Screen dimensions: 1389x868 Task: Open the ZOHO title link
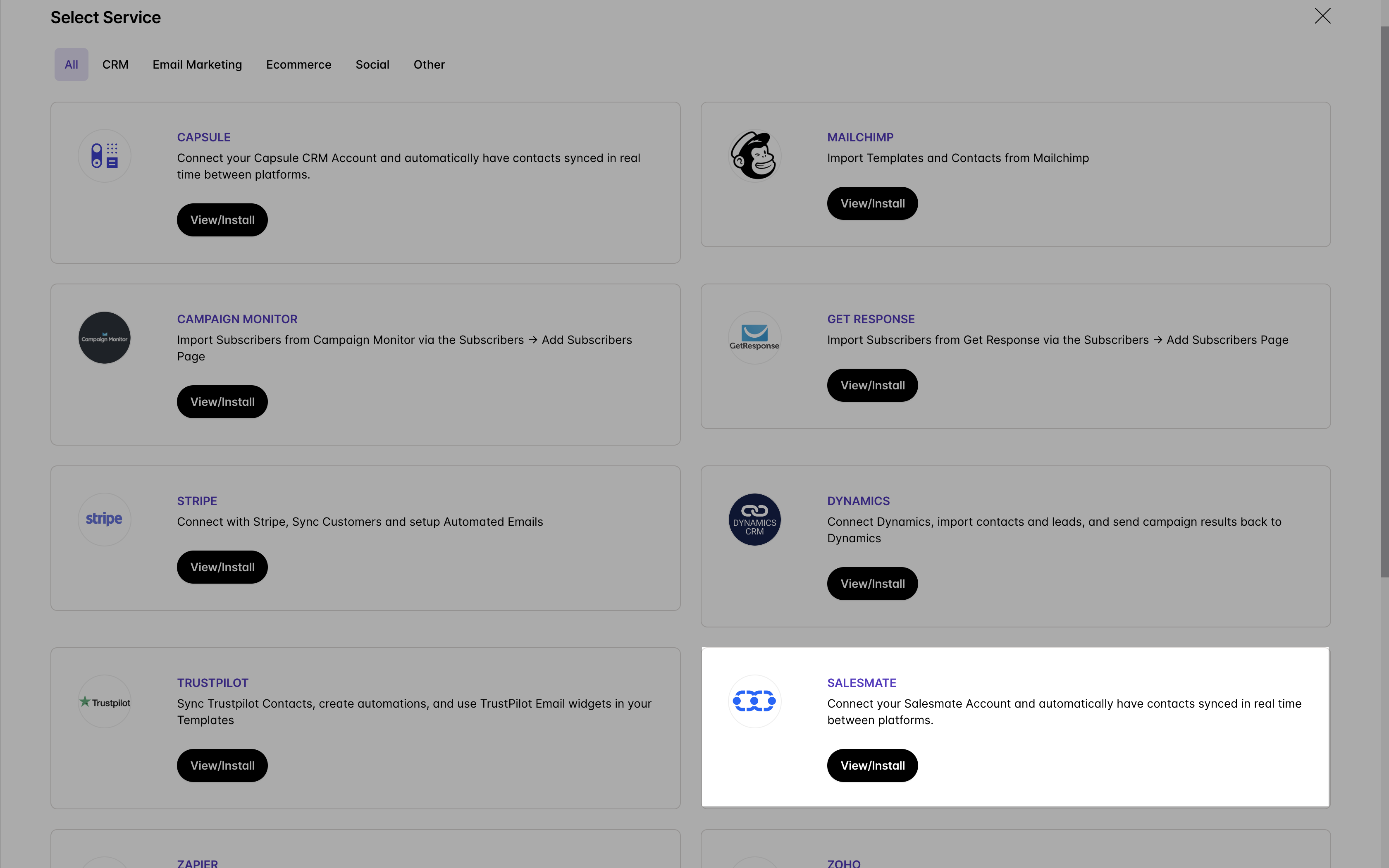click(x=844, y=863)
